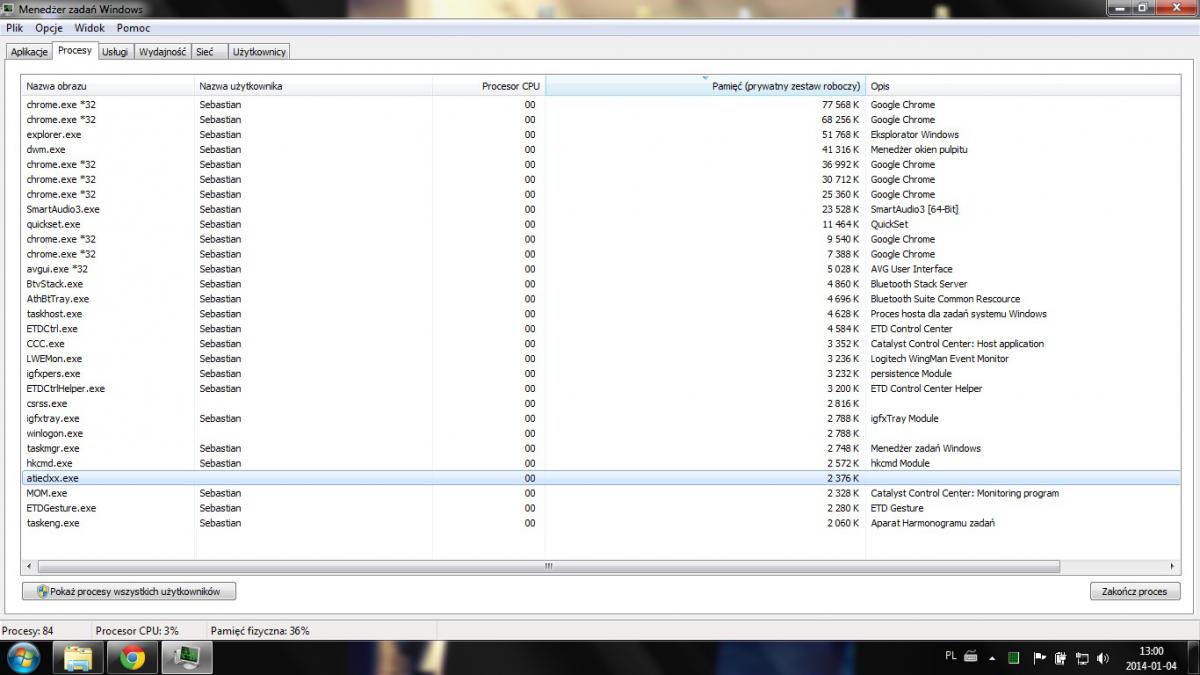Click Pokaż procesy wszystkich użytkowników button
The height and width of the screenshot is (675, 1200).
pyautogui.click(x=128, y=591)
